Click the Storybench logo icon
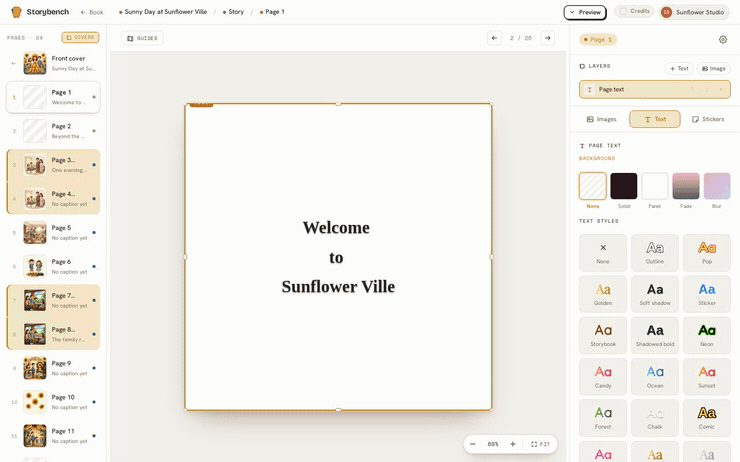Image resolution: width=740 pixels, height=462 pixels. click(17, 12)
